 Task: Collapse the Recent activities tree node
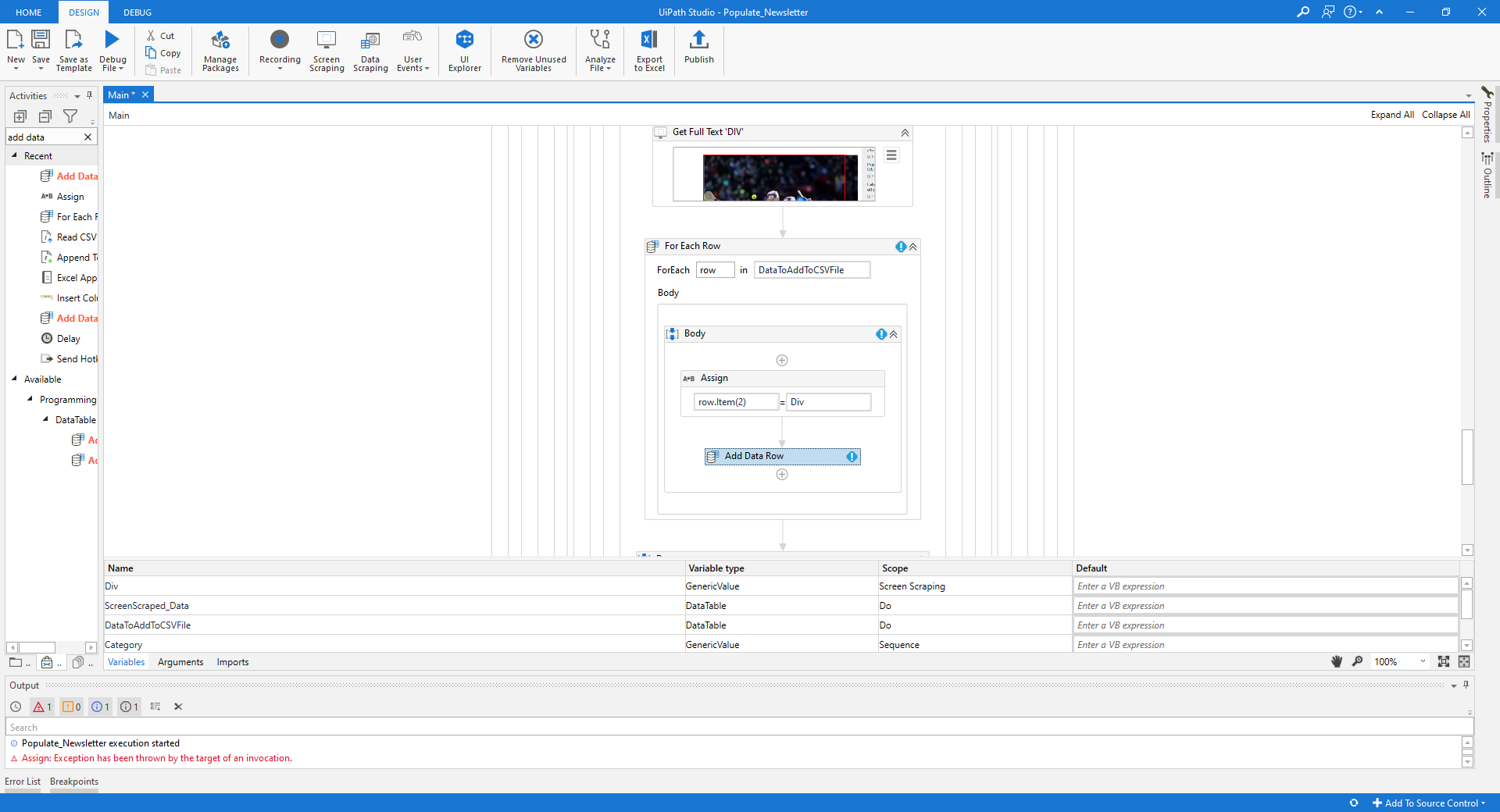tap(14, 155)
